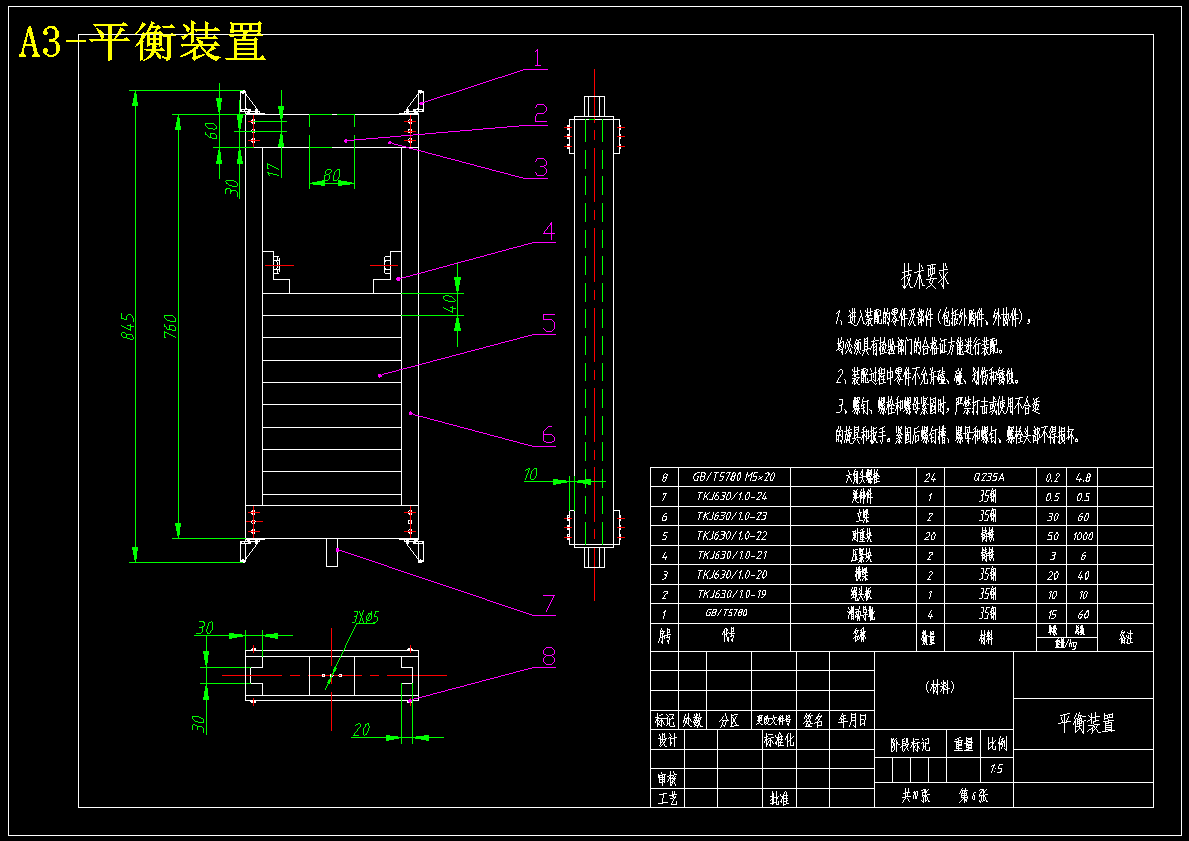Select the 'TKJ630/1.0-21' table cell

coord(732,555)
